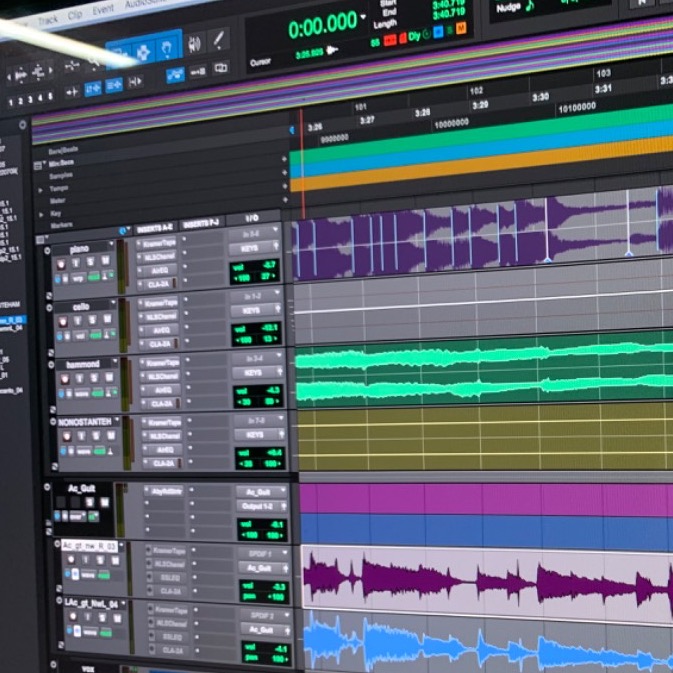Record-arm the cello track

pos(63,322)
